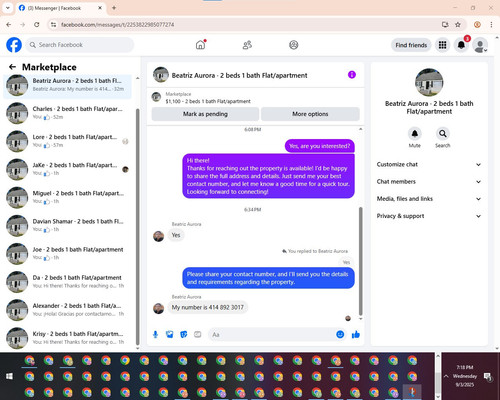Click the site info icon in address bar
The image size is (500, 400).
coord(53,25)
